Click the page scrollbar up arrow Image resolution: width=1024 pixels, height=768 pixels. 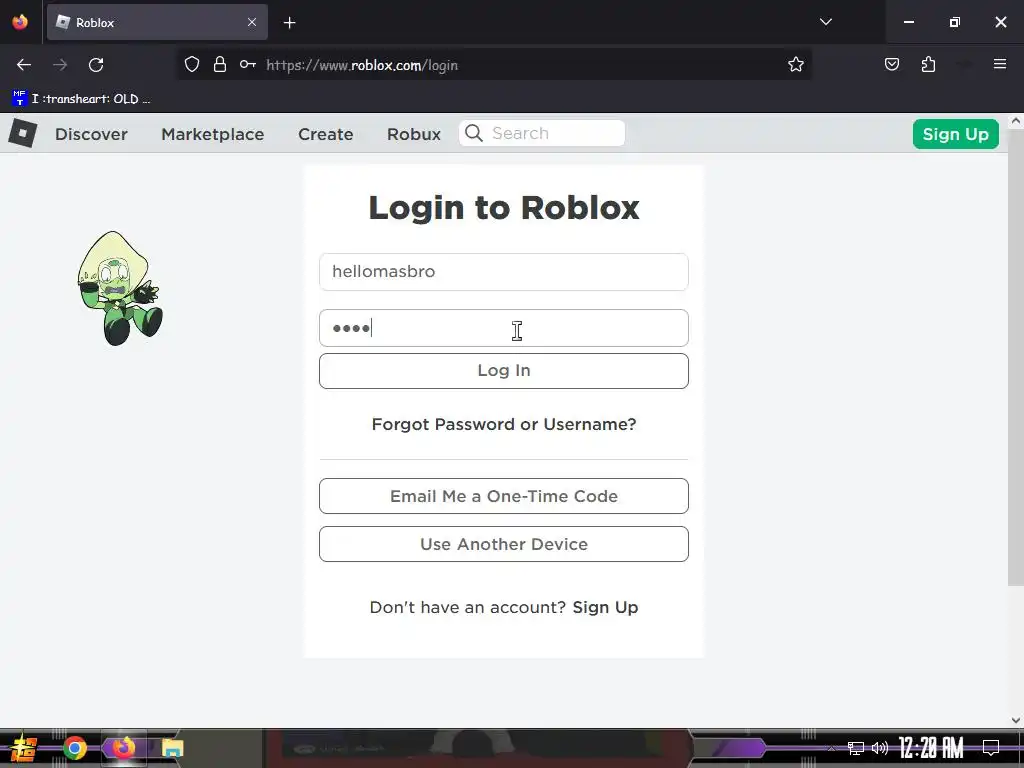tap(1016, 121)
